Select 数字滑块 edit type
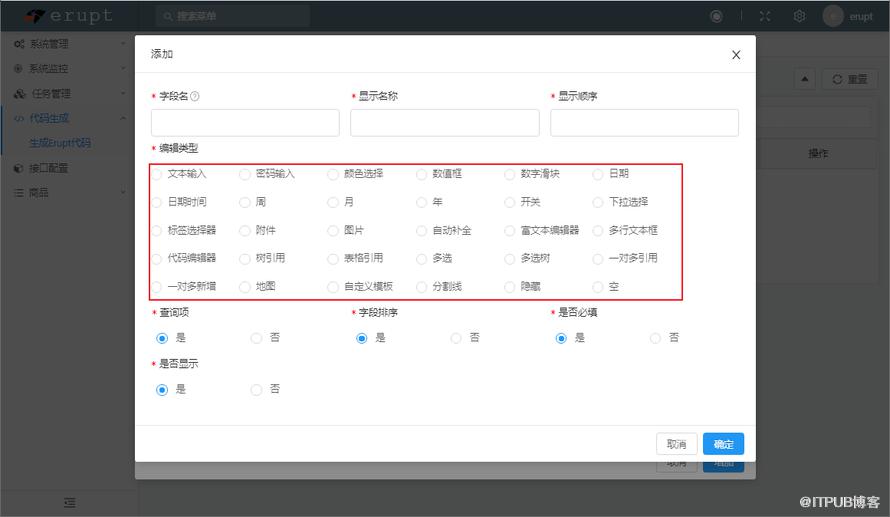 click(510, 174)
